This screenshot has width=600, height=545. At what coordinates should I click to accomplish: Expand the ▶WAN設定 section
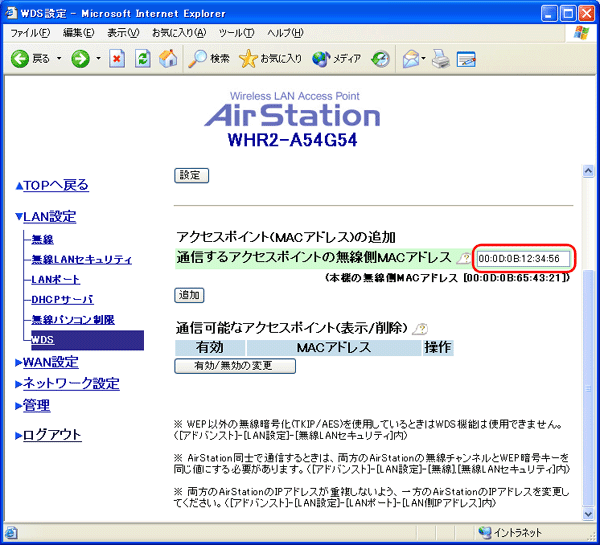click(47, 362)
